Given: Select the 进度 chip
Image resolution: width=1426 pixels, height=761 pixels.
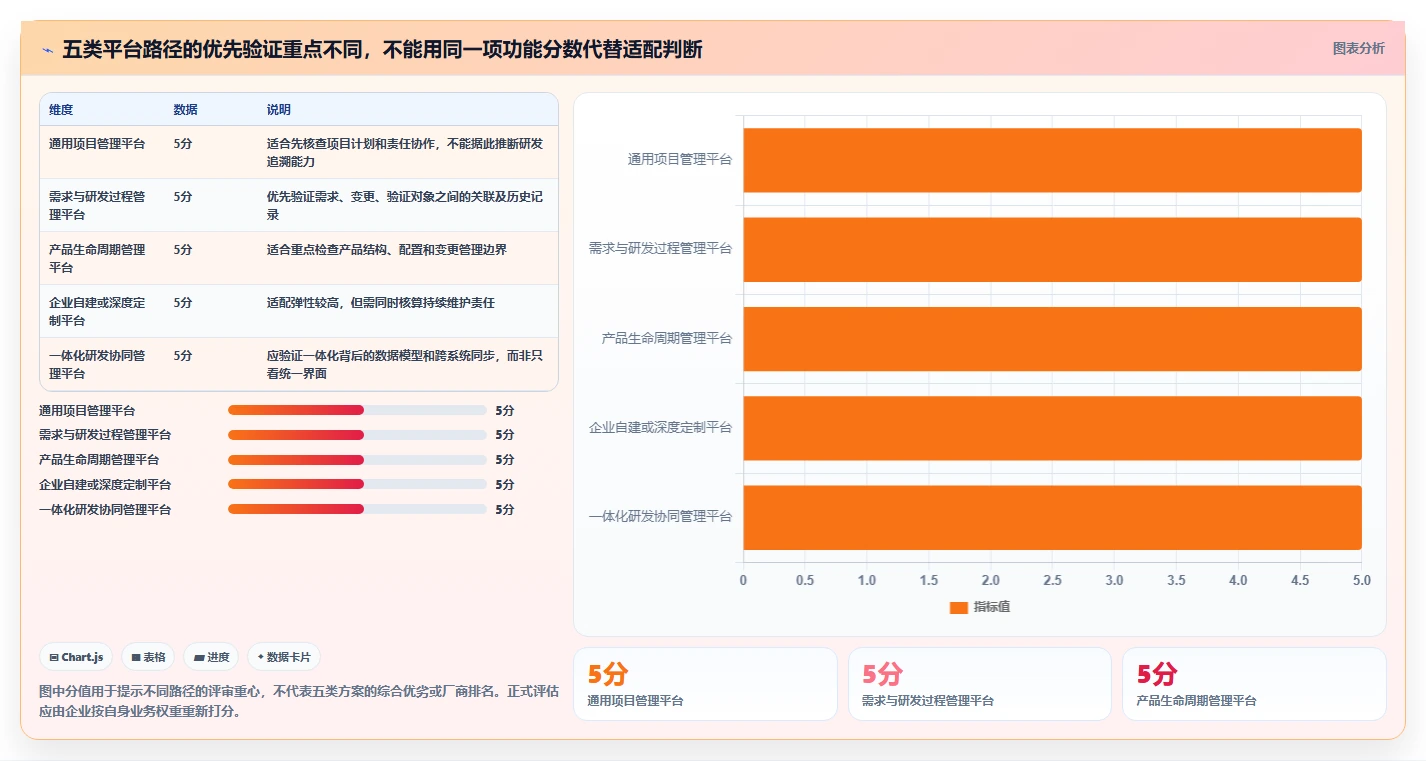Looking at the screenshot, I should coord(211,657).
